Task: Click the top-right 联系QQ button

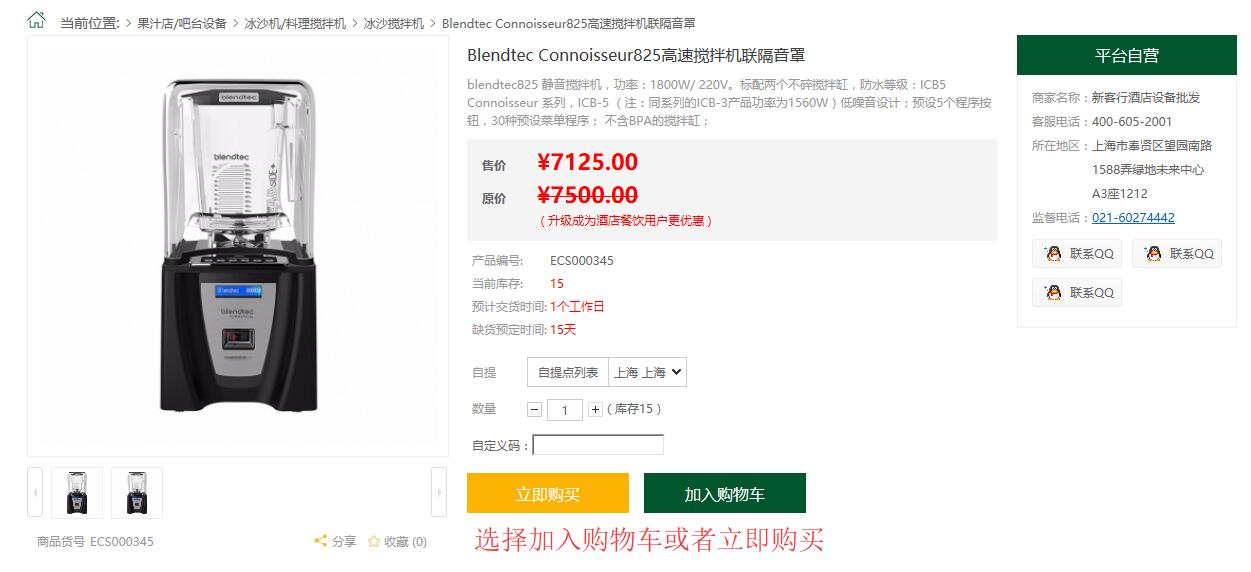Action: (1177, 253)
